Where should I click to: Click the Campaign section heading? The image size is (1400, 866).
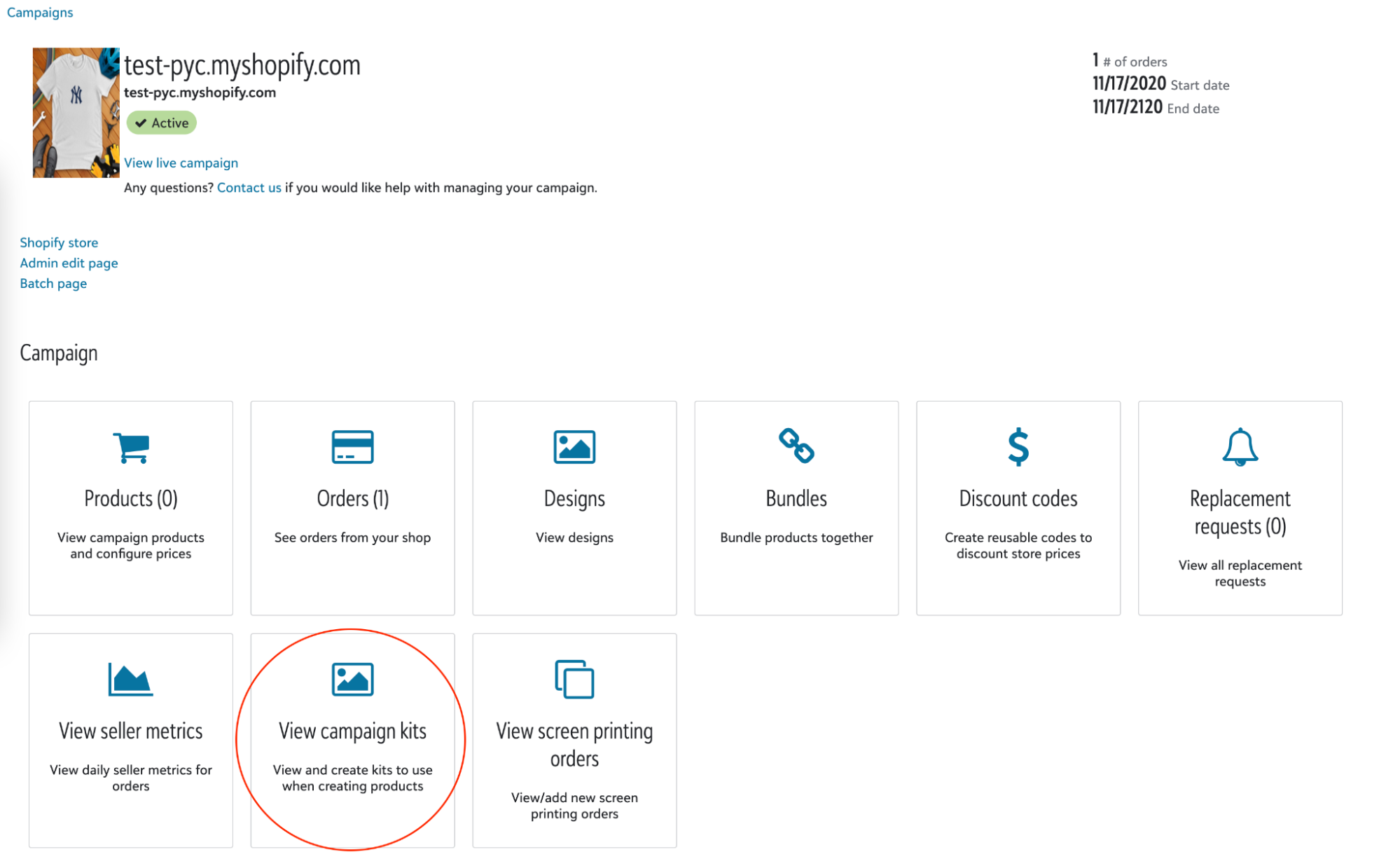tap(59, 353)
